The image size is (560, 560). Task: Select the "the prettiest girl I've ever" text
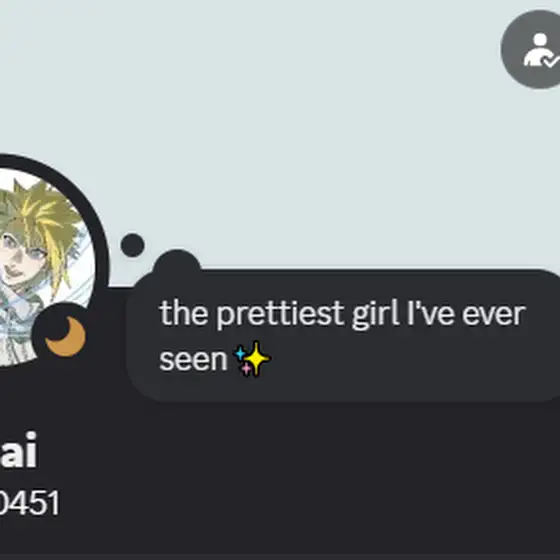342,314
